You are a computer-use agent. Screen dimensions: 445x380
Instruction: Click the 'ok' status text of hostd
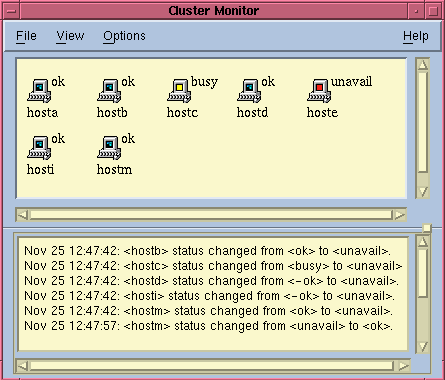pyautogui.click(x=268, y=82)
